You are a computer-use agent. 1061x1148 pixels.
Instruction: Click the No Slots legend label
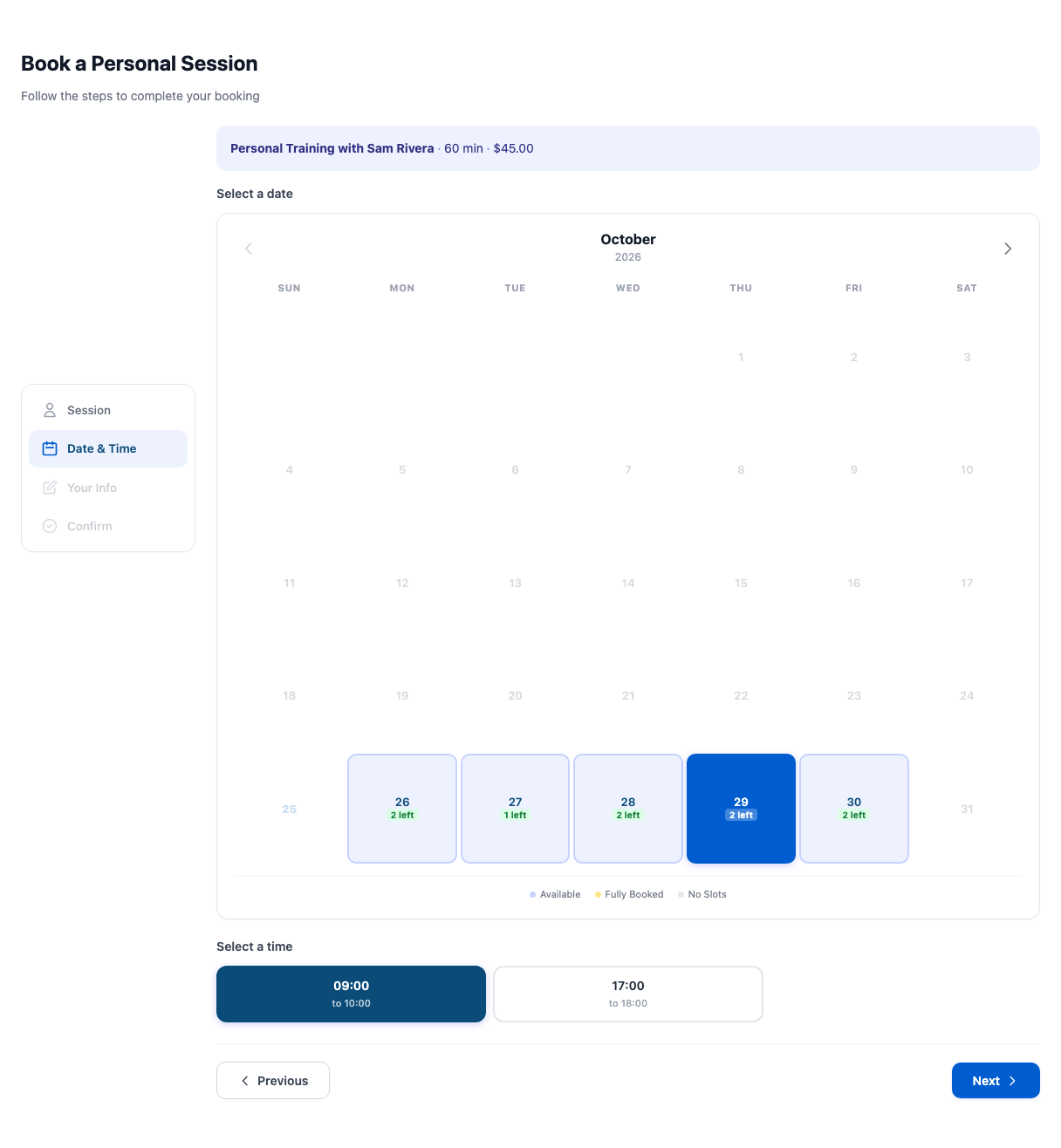pos(708,894)
